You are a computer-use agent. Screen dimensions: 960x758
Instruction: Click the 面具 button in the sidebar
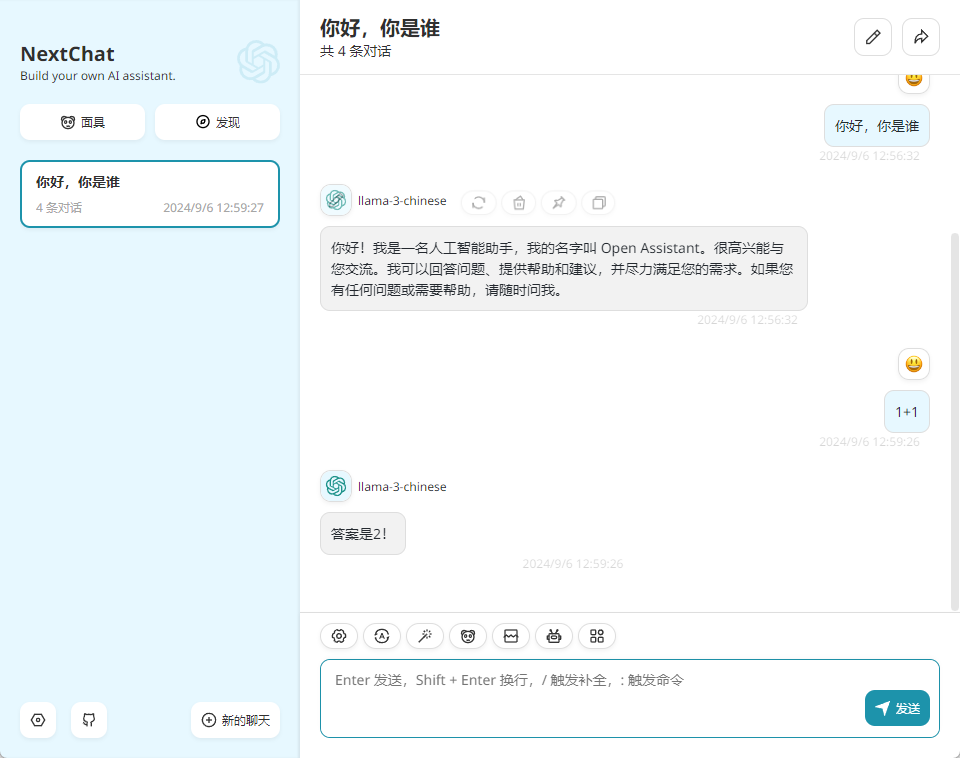(82, 122)
